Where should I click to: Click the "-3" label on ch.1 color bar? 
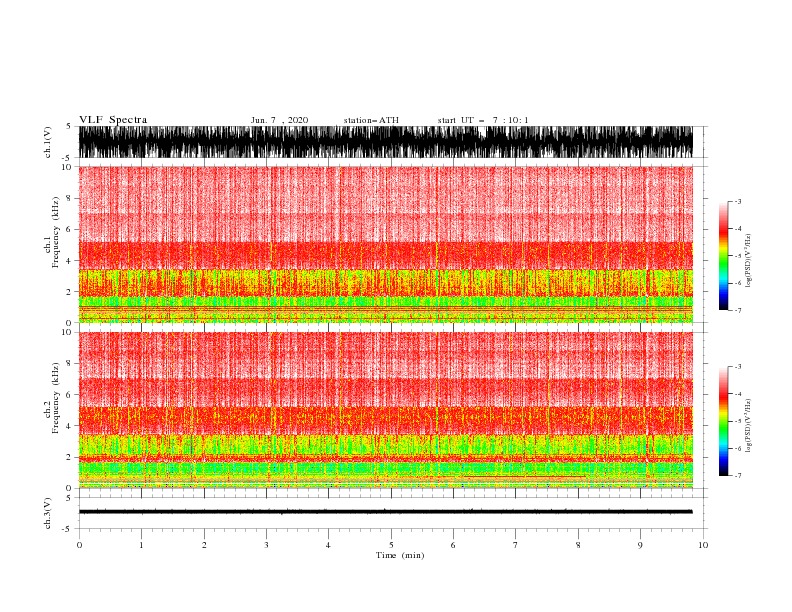[x=738, y=201]
